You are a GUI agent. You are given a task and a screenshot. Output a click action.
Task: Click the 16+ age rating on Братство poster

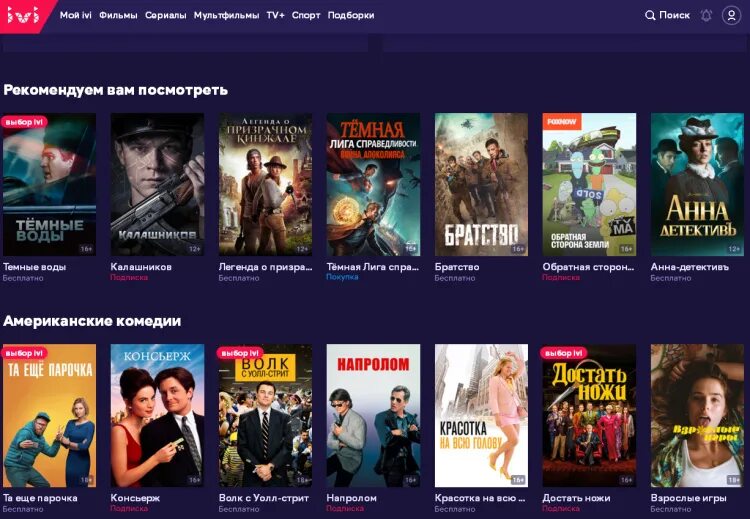coord(518,249)
